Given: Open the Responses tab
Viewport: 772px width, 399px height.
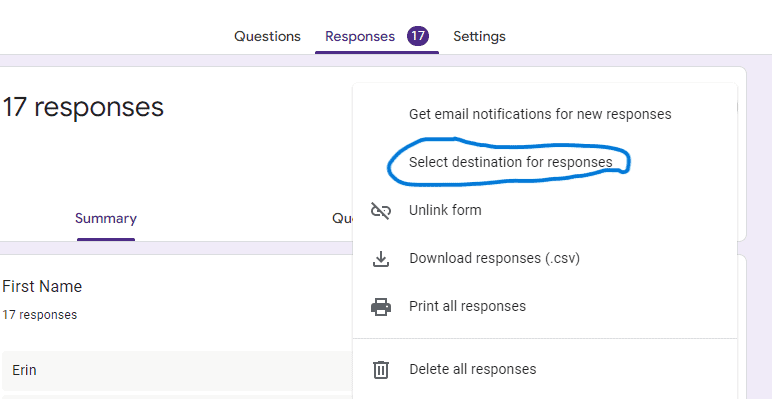Looking at the screenshot, I should pos(360,36).
